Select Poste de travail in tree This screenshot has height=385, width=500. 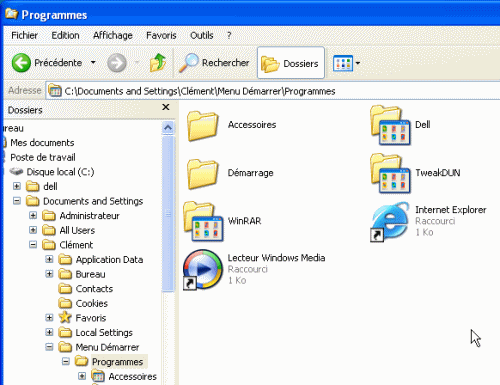click(43, 157)
